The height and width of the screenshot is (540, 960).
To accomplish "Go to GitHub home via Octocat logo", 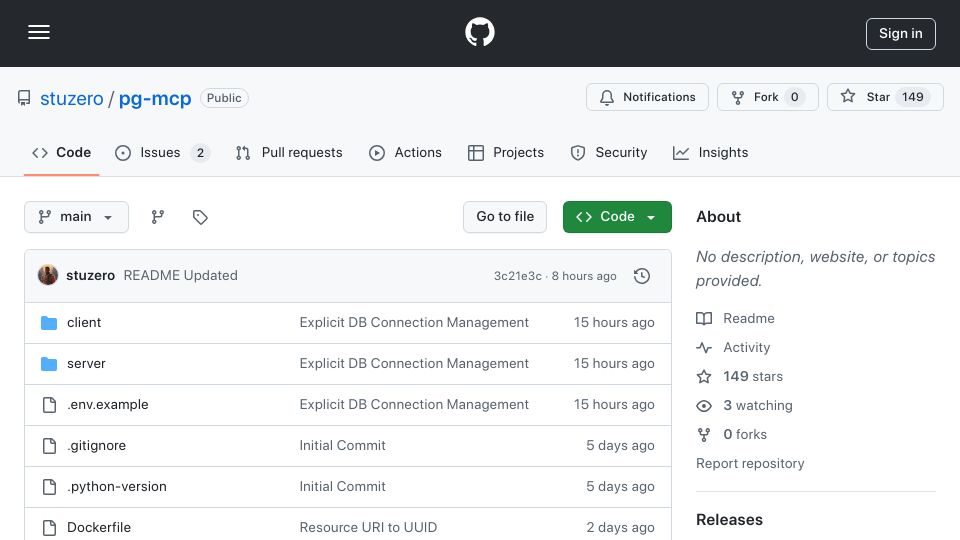I will [479, 32].
